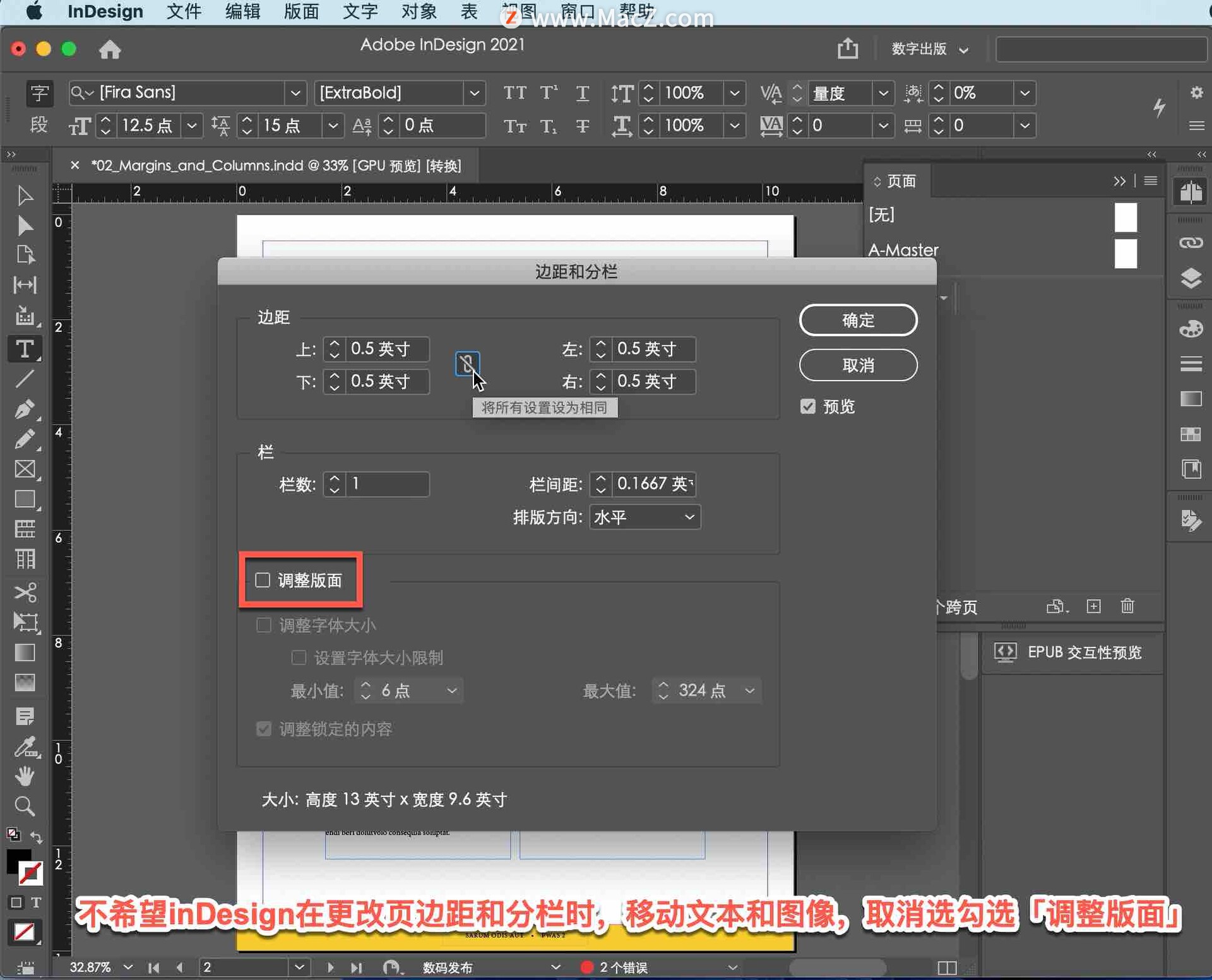Click the 取消 button
The width and height of the screenshot is (1212, 980).
point(858,365)
